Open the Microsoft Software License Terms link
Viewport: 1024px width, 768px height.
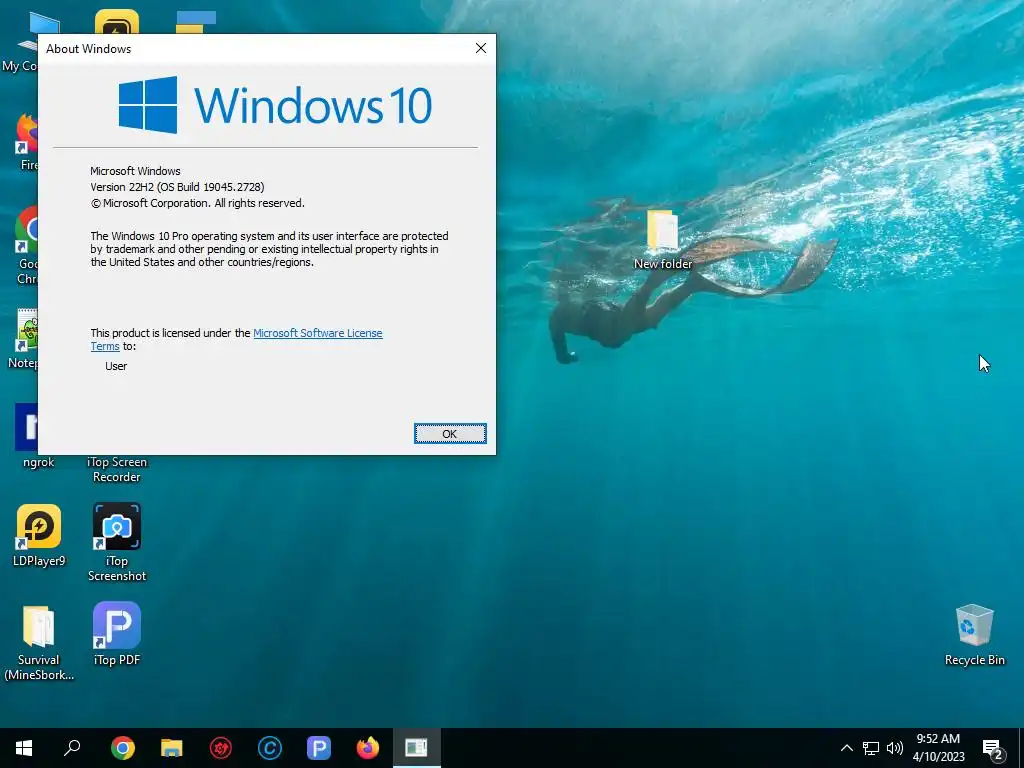[x=317, y=333]
